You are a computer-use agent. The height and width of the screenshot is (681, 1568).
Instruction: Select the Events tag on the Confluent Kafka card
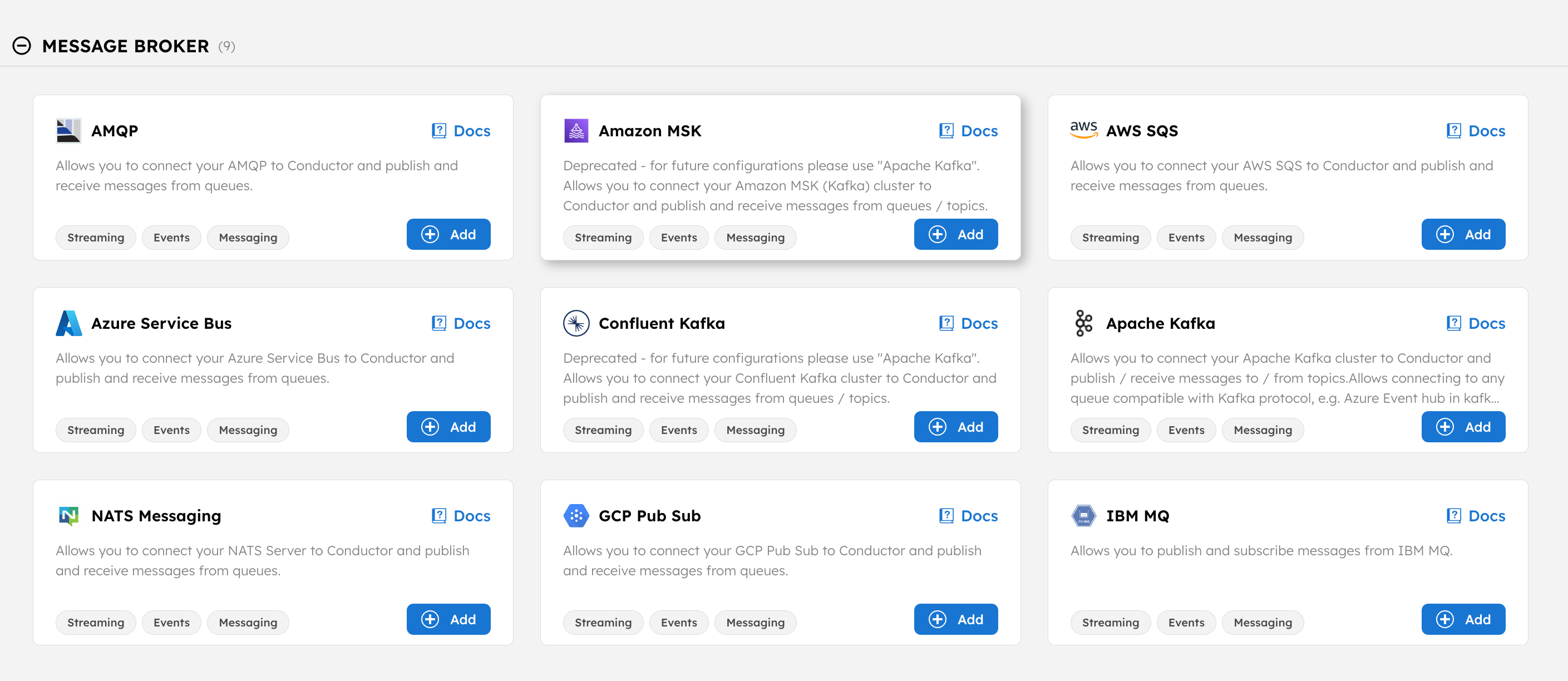(x=679, y=430)
